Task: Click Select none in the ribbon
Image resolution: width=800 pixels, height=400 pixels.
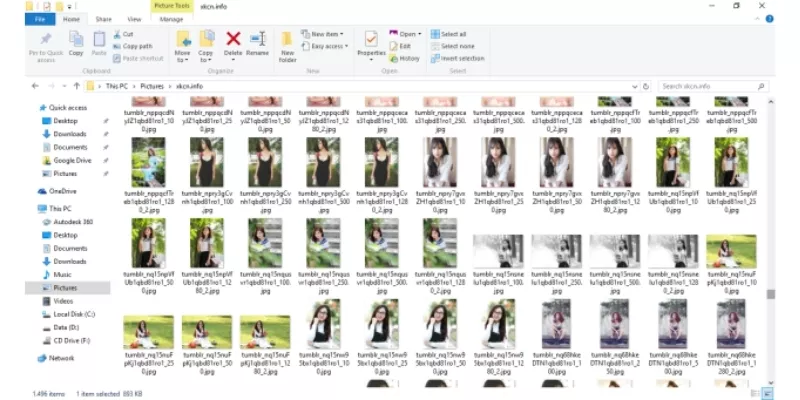Action: click(453, 46)
